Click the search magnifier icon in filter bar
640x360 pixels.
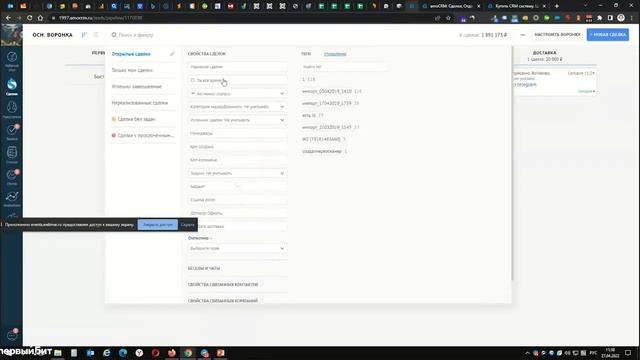point(114,35)
